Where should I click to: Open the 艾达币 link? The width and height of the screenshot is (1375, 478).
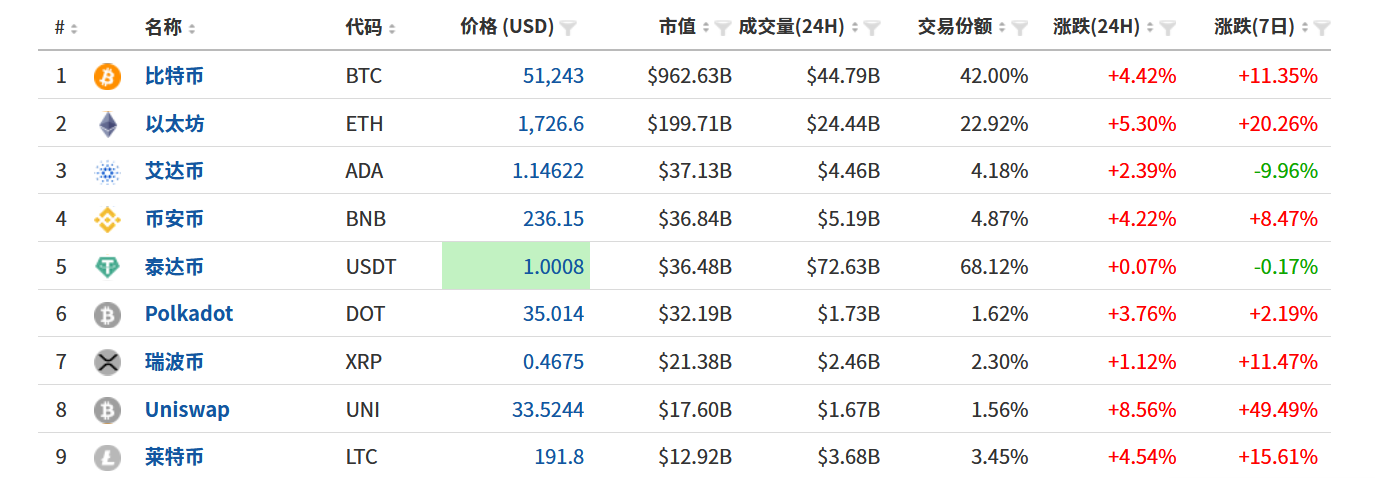[174, 171]
